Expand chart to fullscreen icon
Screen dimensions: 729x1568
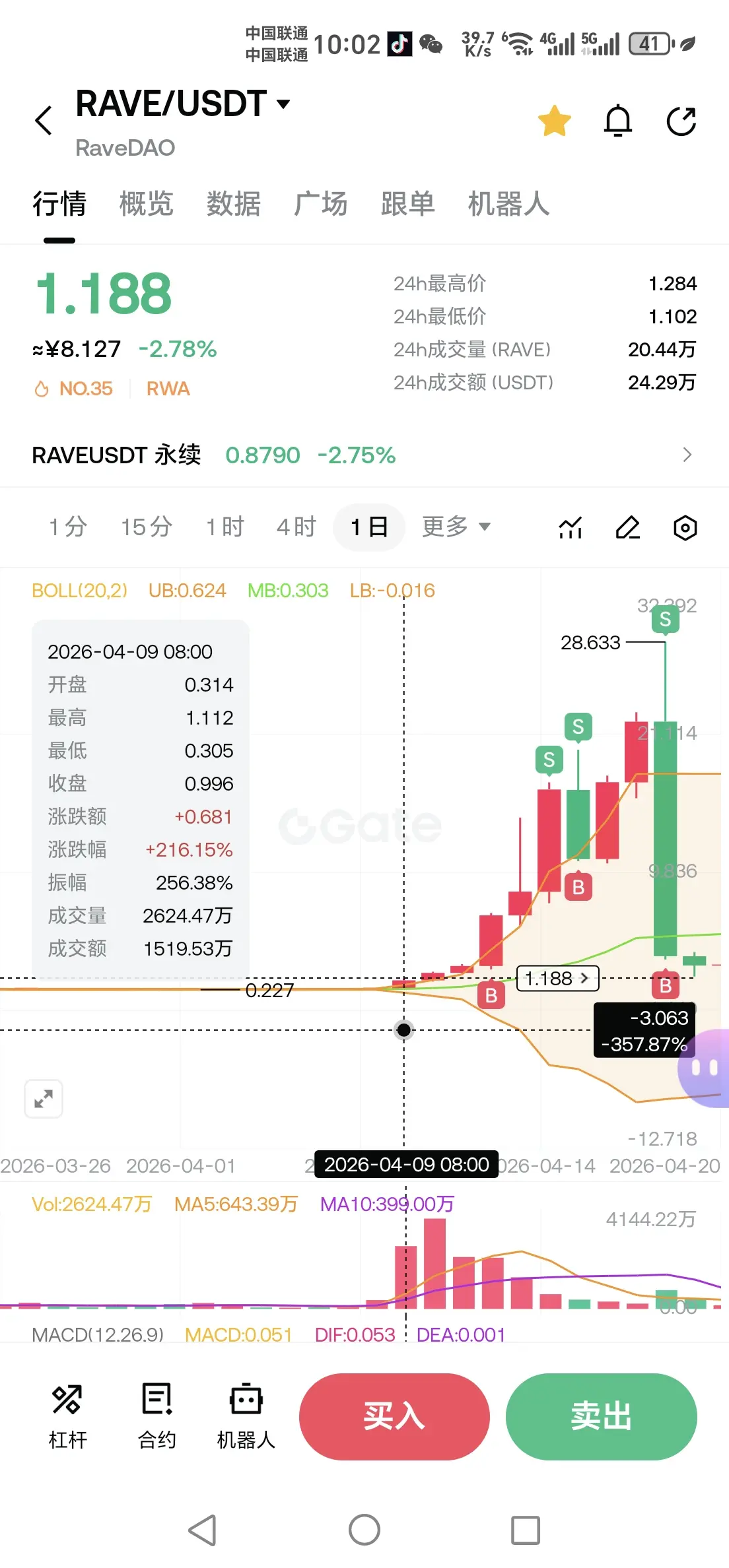[x=44, y=1099]
